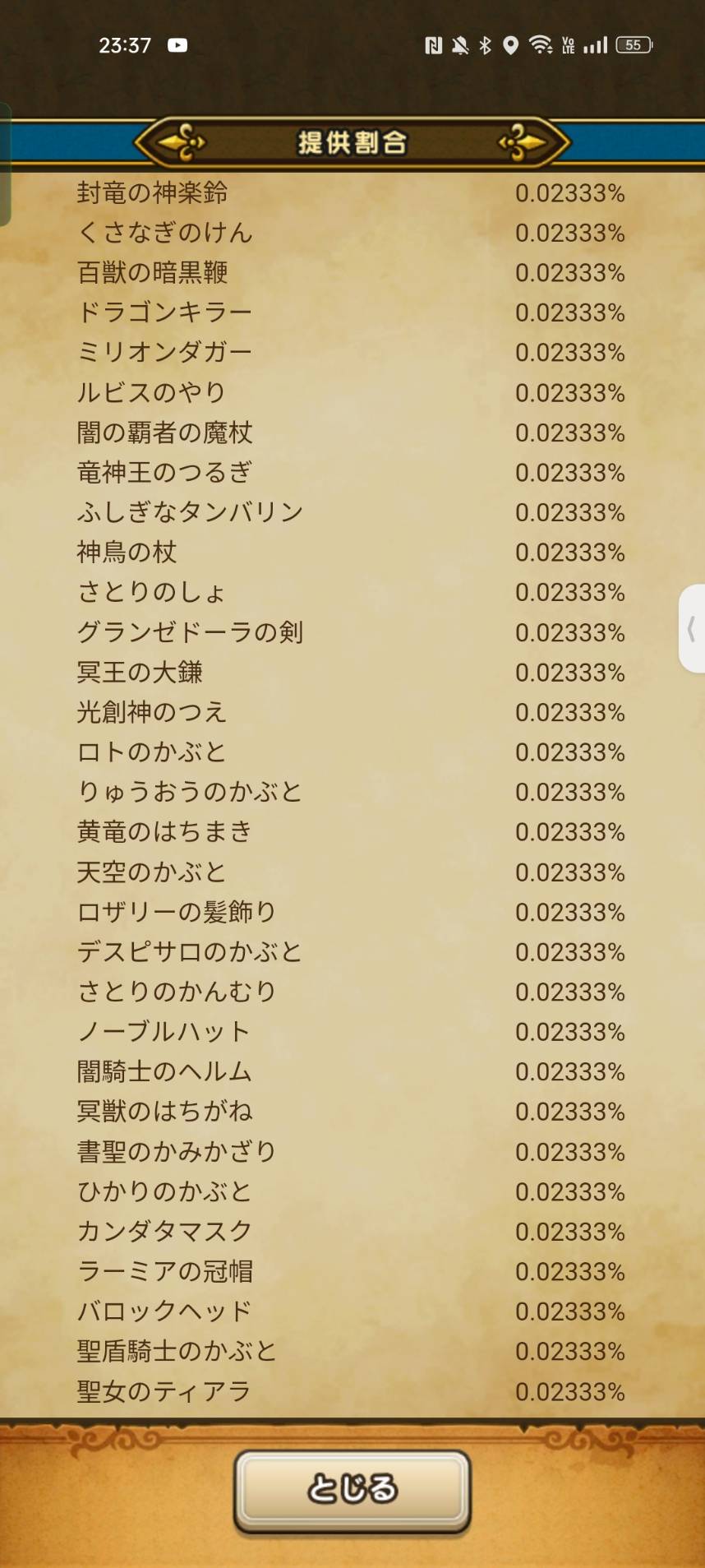Screen dimensions: 705x1568
Task: Tap the 23:37 clock display
Action: pos(125,45)
